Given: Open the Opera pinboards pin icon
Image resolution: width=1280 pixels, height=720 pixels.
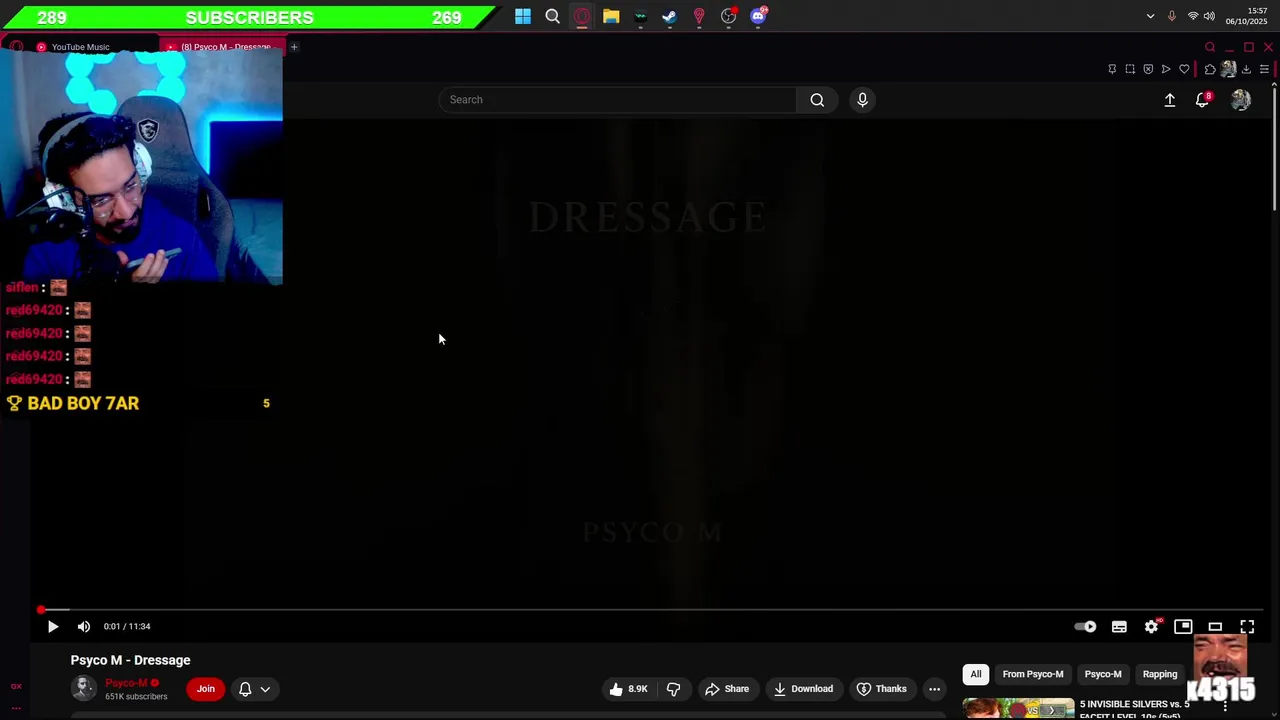Looking at the screenshot, I should click(1112, 69).
